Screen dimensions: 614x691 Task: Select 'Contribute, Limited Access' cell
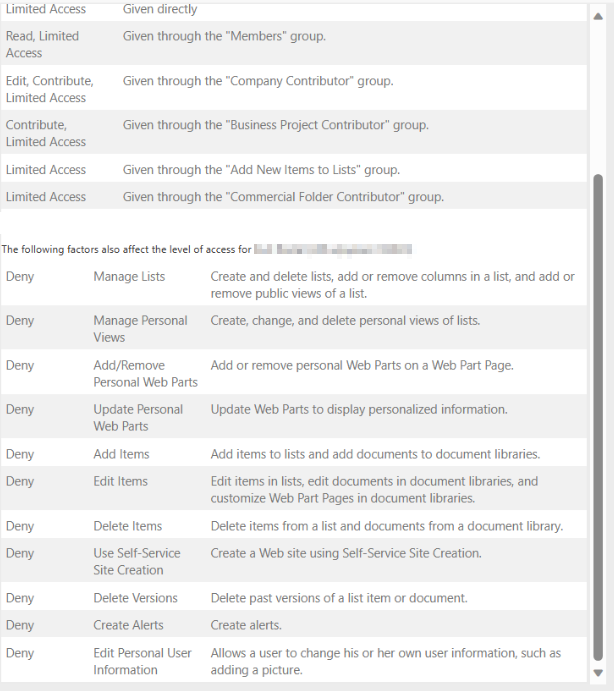(46, 133)
